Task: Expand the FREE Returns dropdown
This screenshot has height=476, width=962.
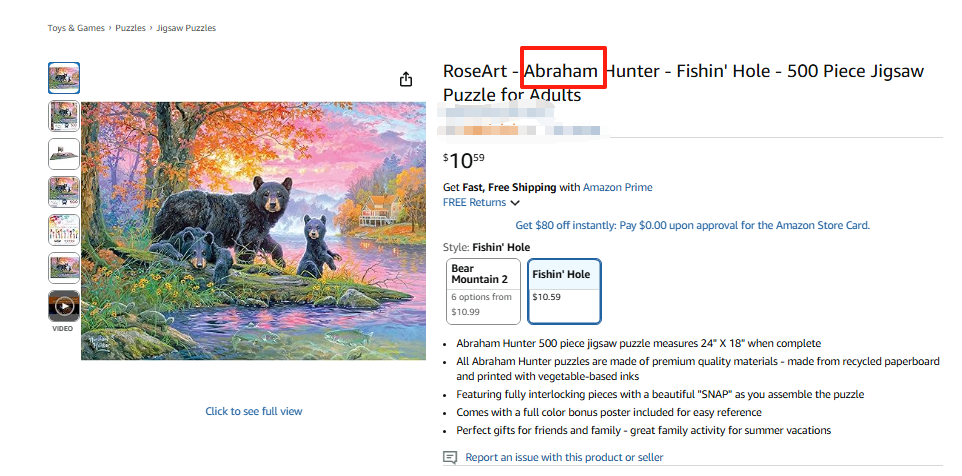Action: 481,203
